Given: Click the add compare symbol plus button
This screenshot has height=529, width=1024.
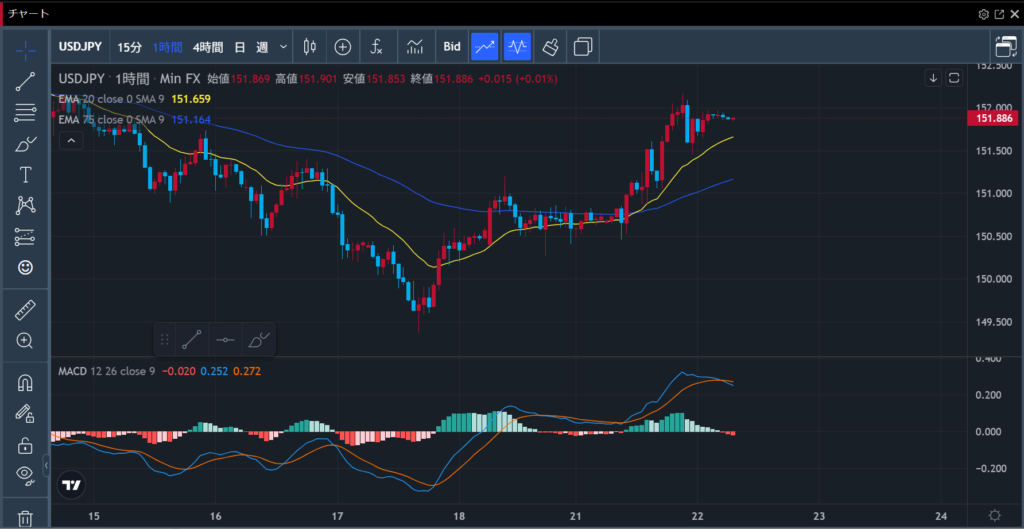Looking at the screenshot, I should tap(343, 47).
